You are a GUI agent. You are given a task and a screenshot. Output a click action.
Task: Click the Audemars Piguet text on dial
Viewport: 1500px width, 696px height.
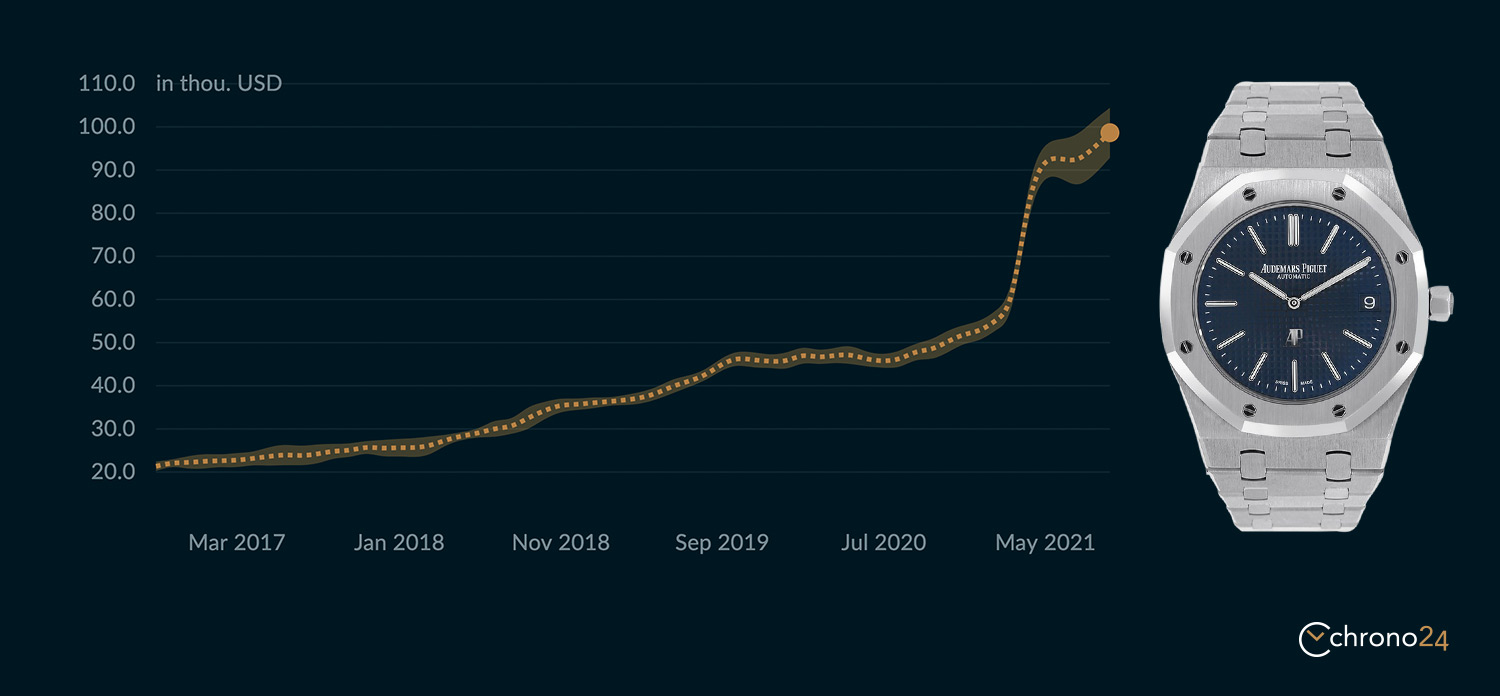pos(1293,267)
